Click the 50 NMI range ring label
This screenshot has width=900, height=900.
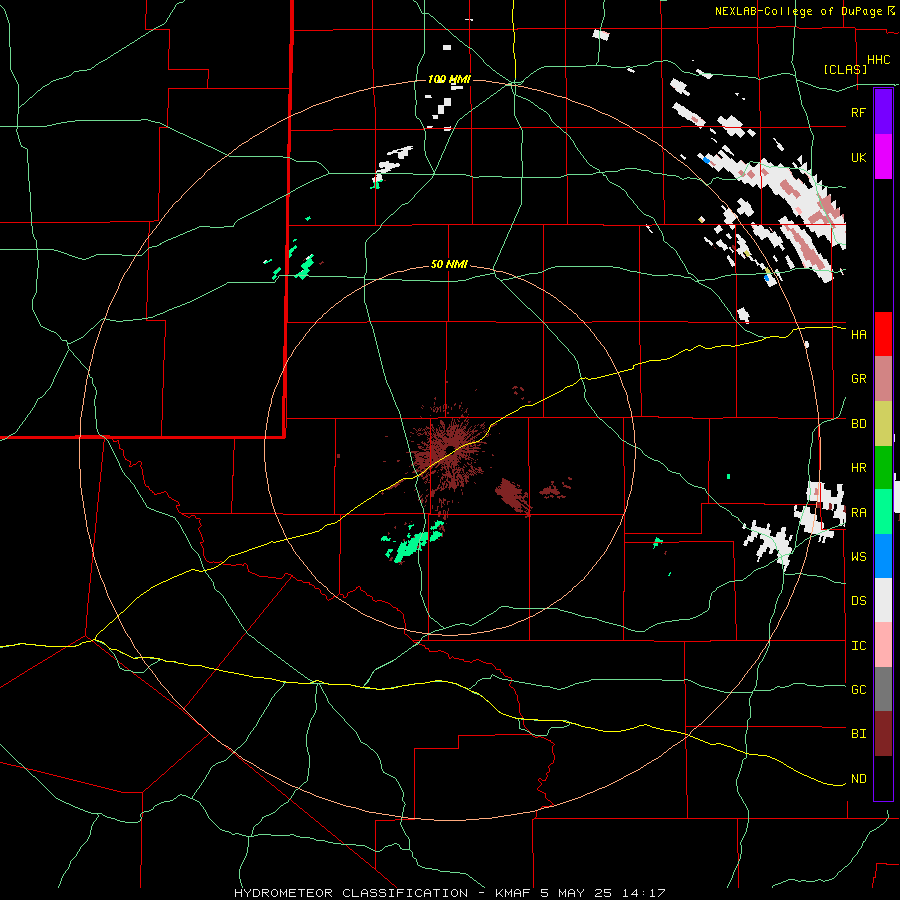tap(449, 264)
